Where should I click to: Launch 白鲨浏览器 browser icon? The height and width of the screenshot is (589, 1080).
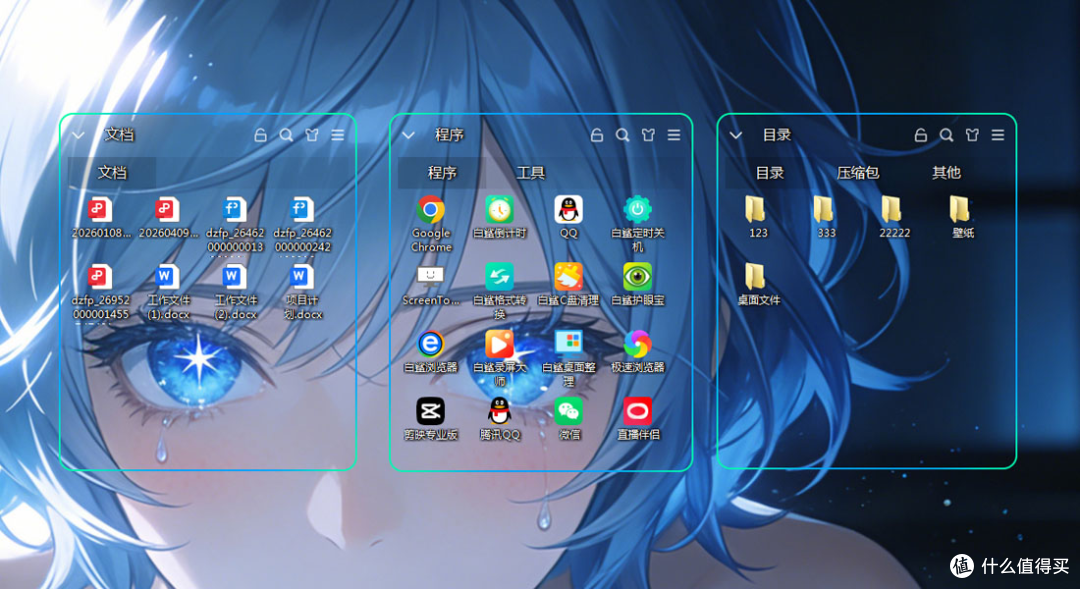click(x=430, y=344)
